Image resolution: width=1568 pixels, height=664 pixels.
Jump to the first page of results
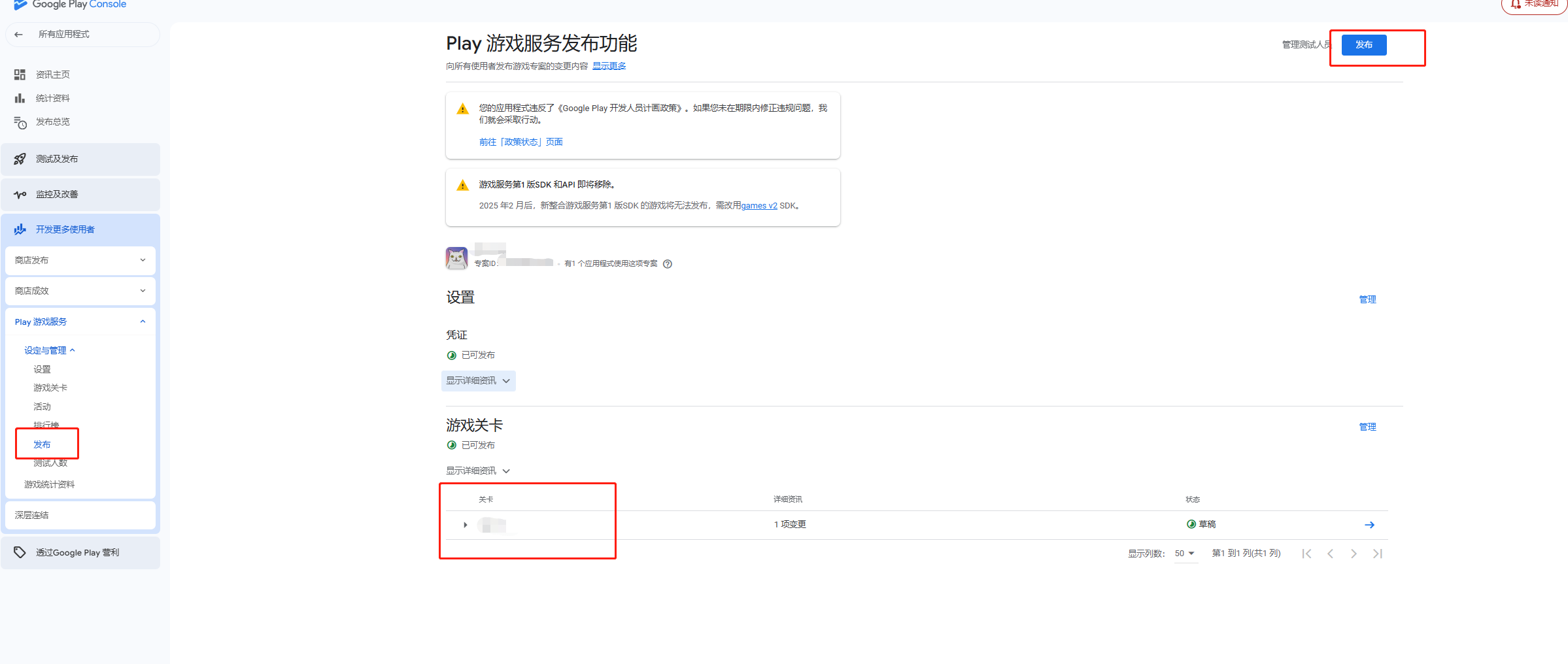(1306, 554)
